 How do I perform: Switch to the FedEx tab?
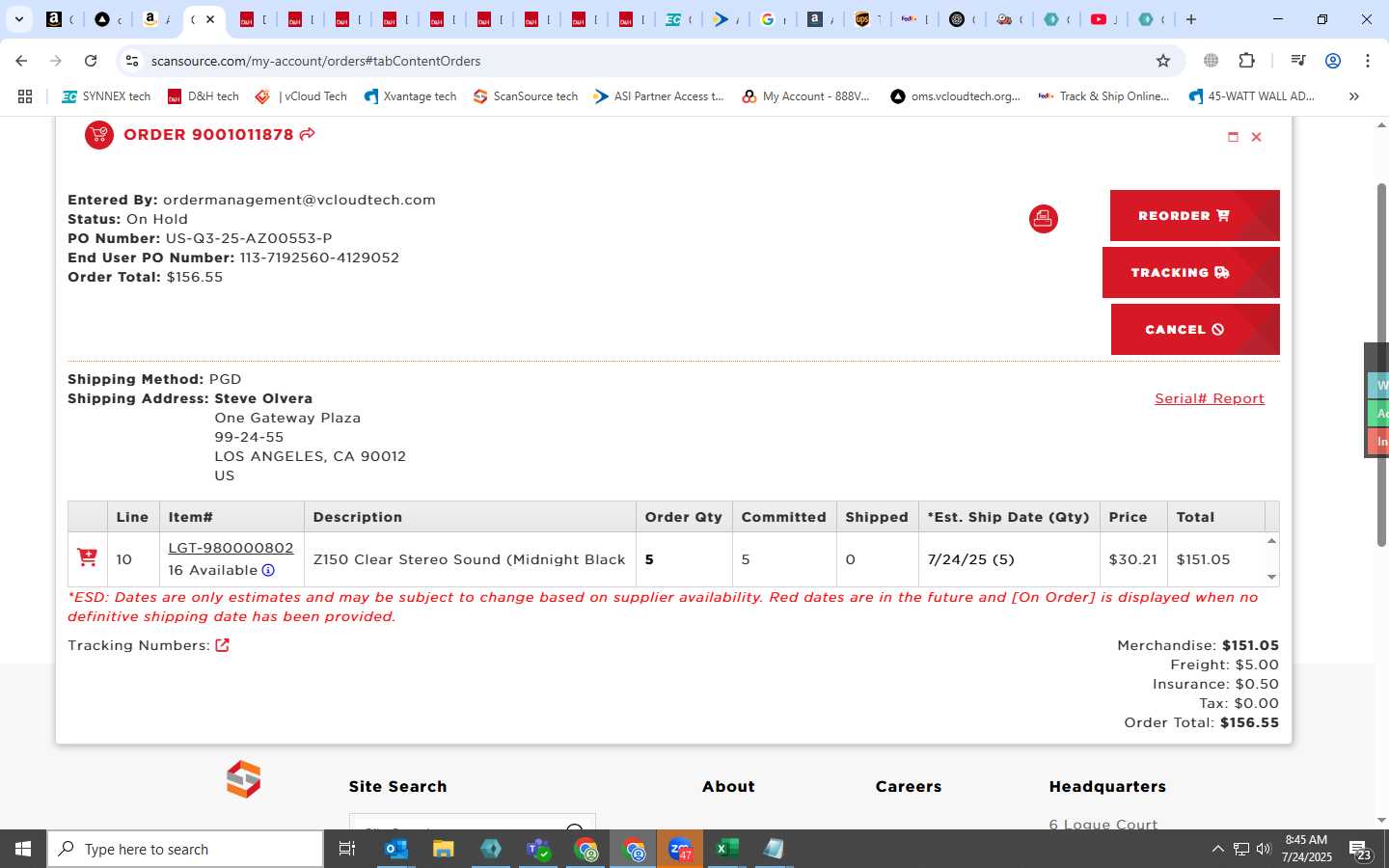pos(915,19)
